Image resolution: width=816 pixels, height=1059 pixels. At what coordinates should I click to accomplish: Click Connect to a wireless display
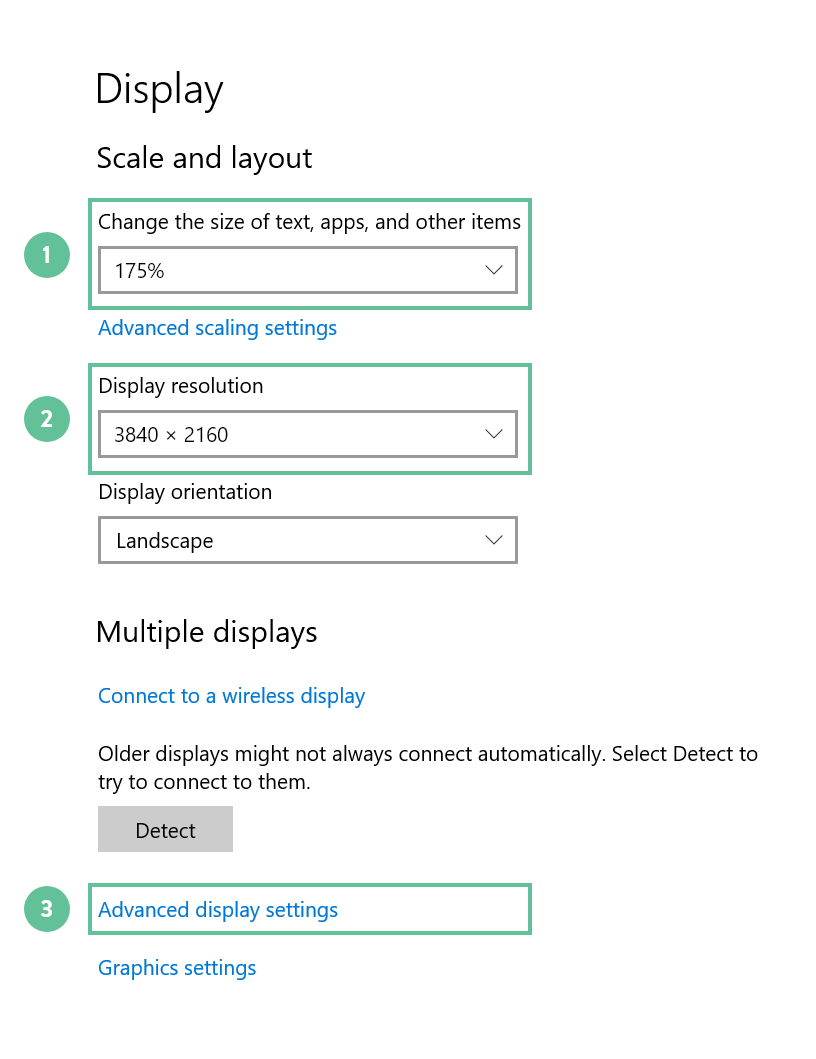coord(231,695)
